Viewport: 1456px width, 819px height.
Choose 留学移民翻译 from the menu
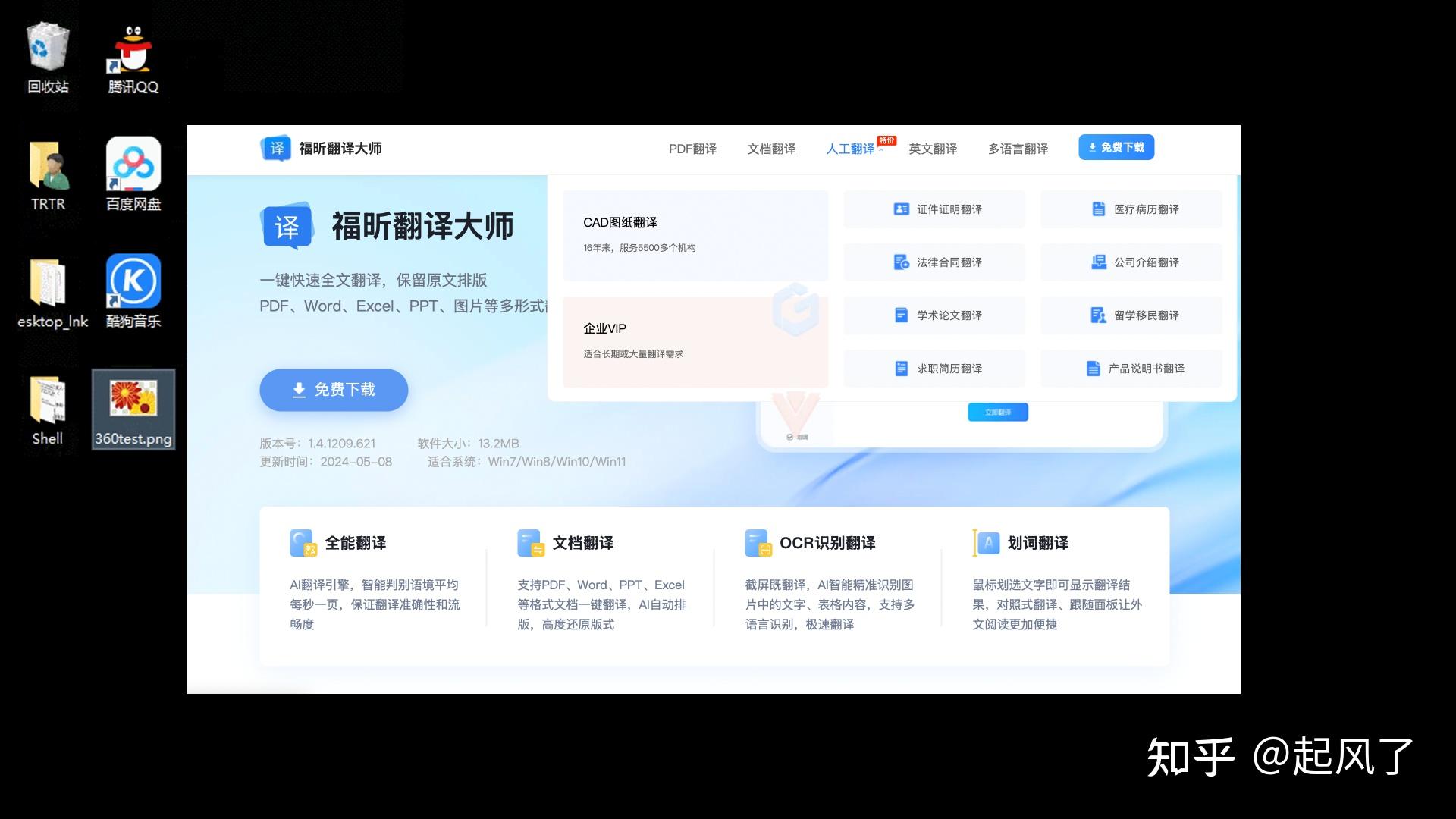(1131, 315)
